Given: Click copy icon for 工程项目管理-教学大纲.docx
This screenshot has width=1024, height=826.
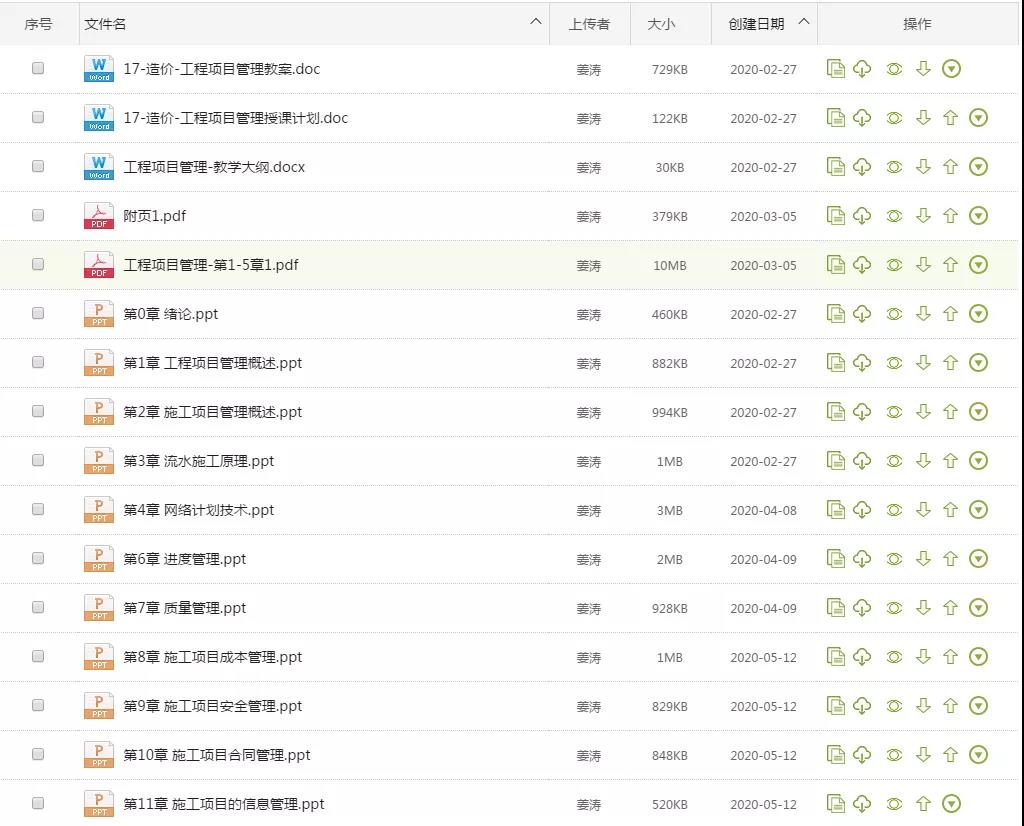Looking at the screenshot, I should point(836,167).
